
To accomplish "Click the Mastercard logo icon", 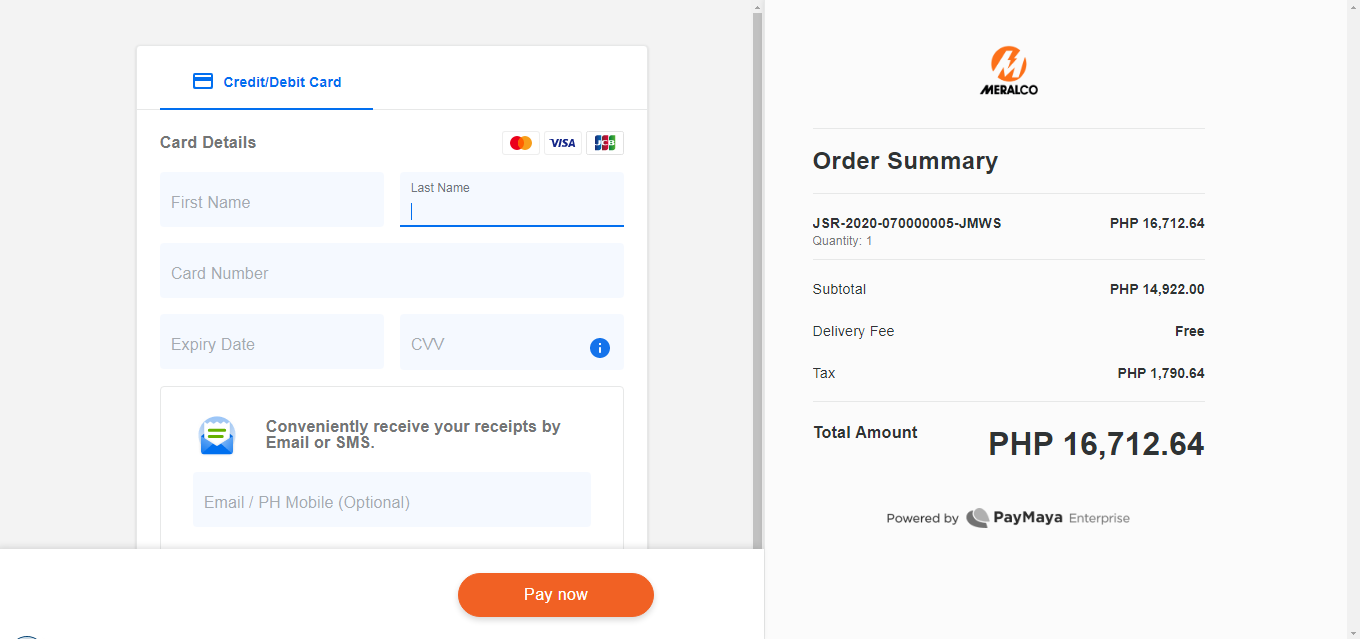I will 521,143.
